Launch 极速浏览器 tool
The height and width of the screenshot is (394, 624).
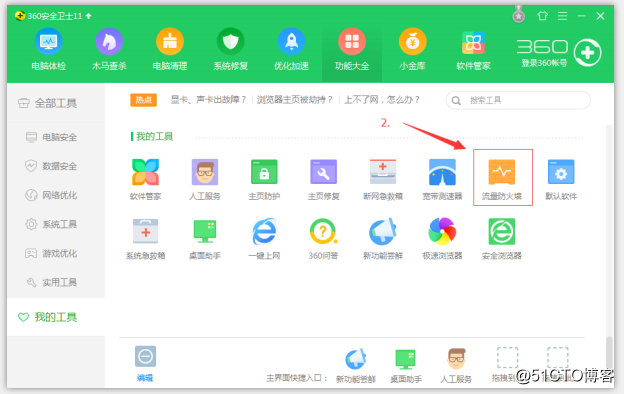click(442, 238)
